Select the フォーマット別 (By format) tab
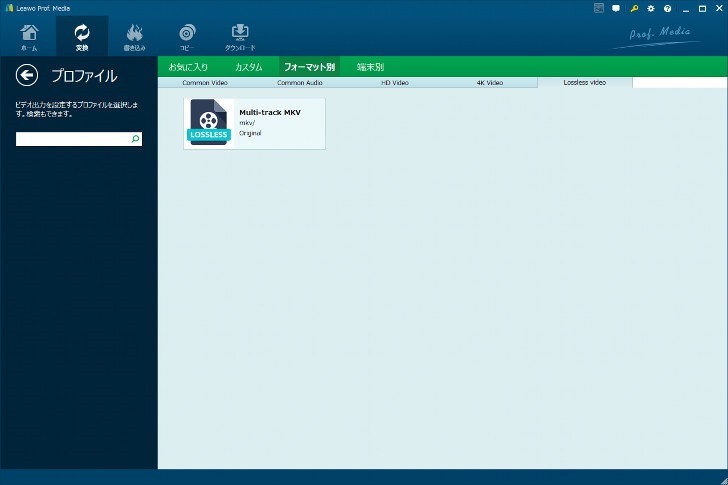Screen dimensions: 728x485 click(309, 67)
